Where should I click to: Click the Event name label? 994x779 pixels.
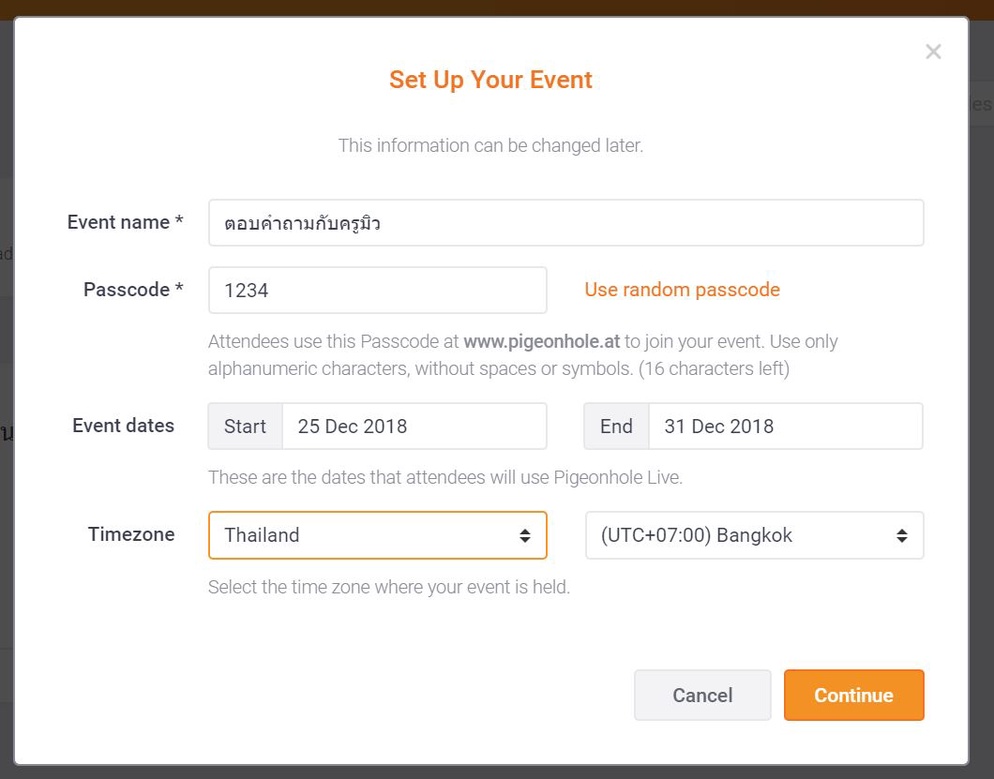[125, 222]
